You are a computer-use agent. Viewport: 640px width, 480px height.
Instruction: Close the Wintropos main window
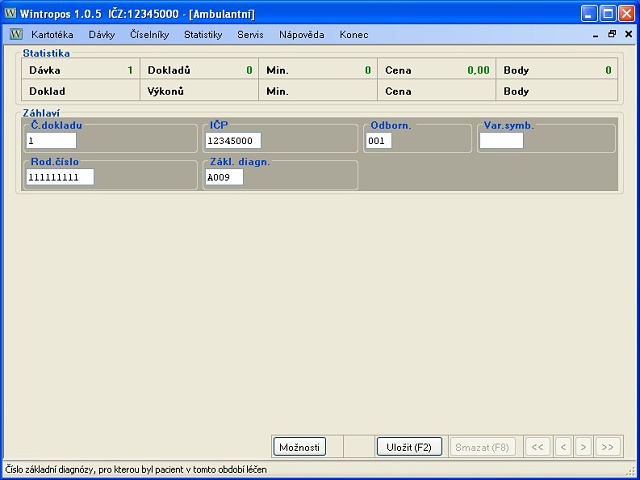click(627, 13)
